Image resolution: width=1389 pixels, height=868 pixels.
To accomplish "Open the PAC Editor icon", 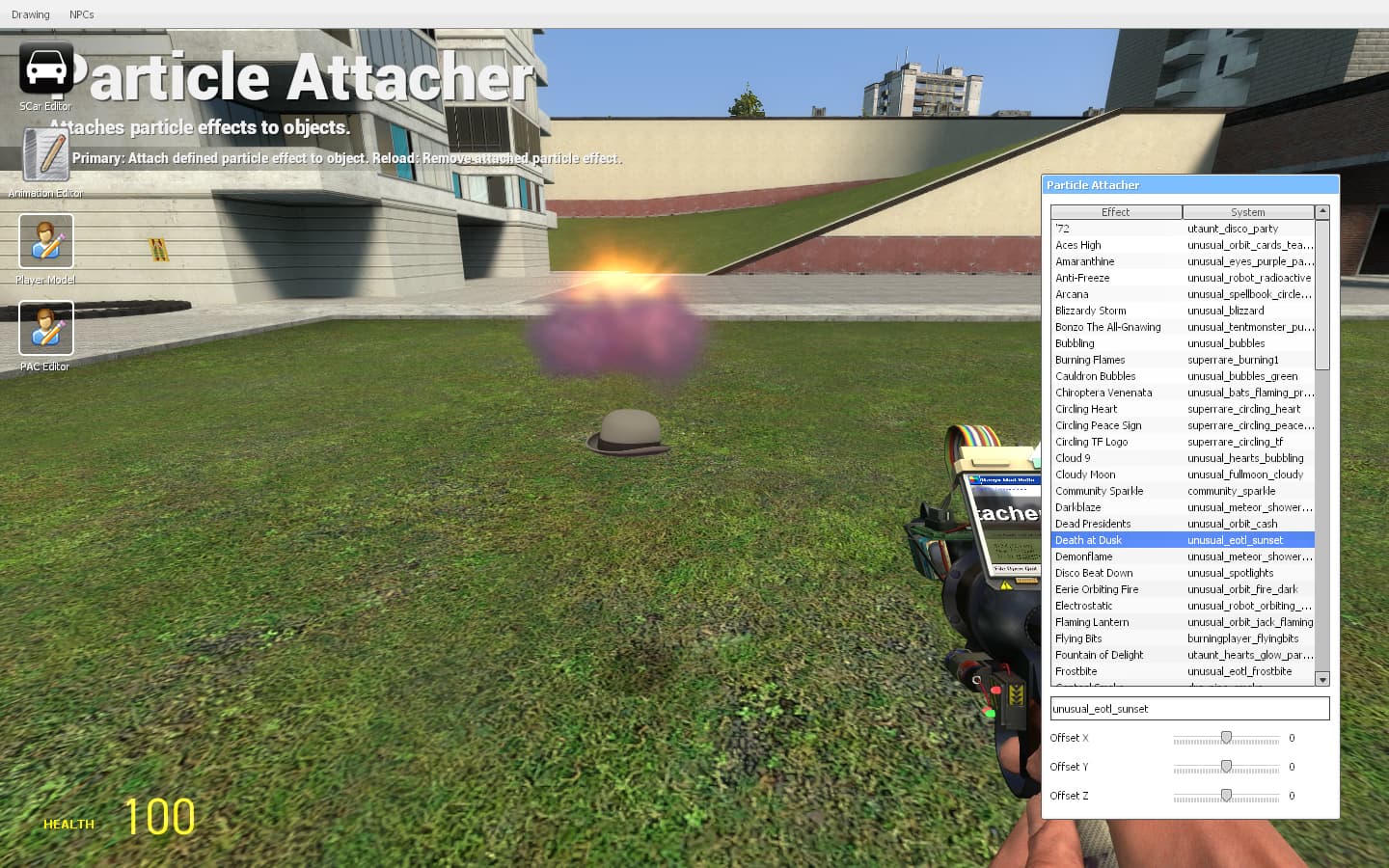I will pyautogui.click(x=46, y=328).
